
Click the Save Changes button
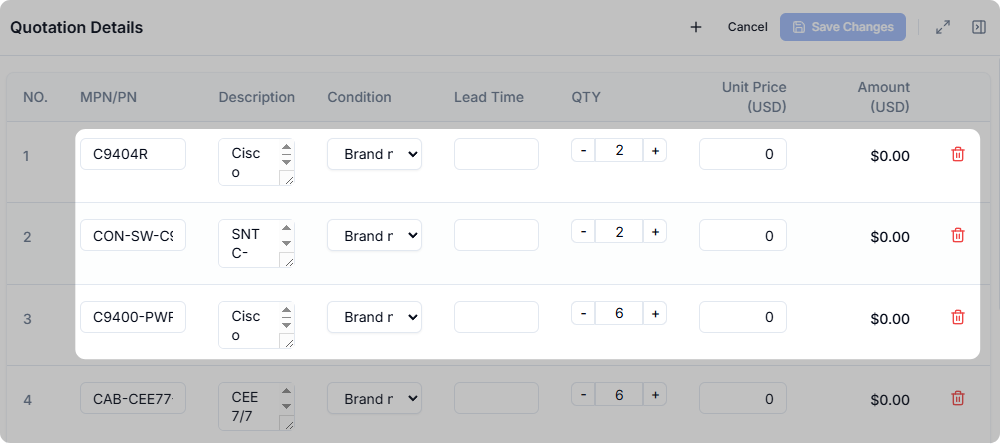click(x=842, y=27)
